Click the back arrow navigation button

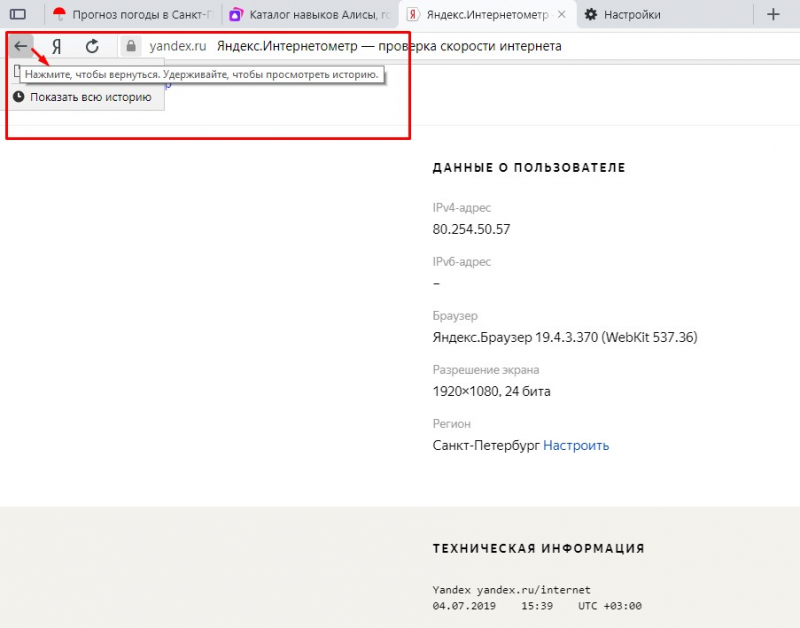point(21,46)
